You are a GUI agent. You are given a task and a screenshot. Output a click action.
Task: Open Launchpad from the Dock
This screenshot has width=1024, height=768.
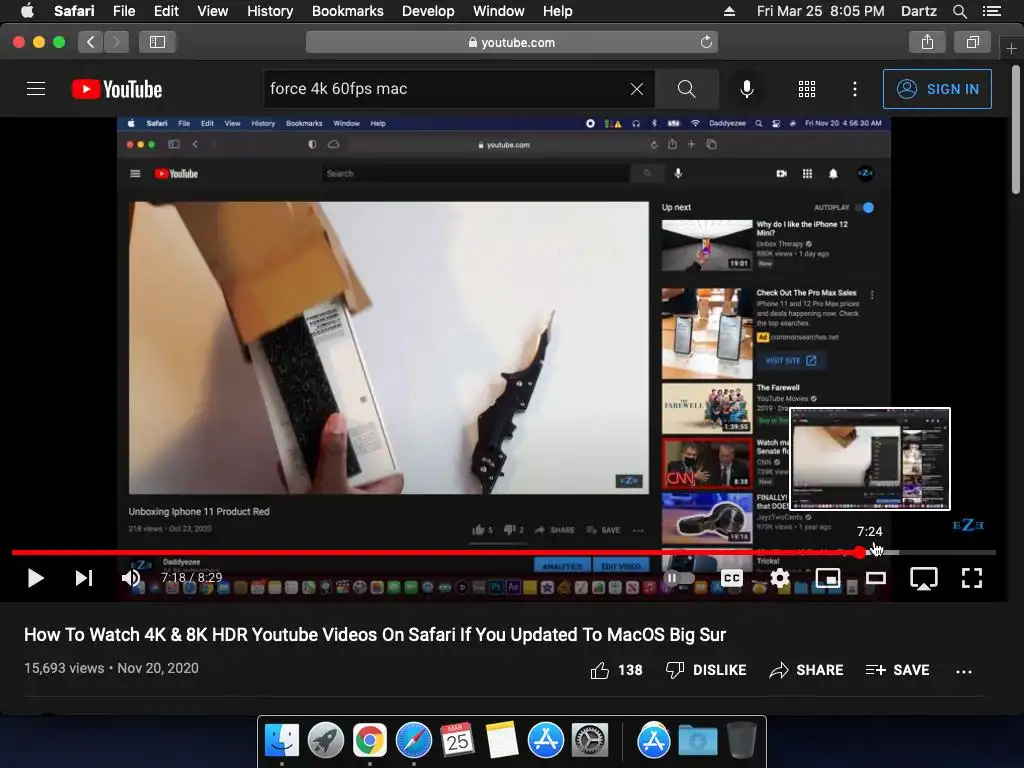(x=326, y=741)
